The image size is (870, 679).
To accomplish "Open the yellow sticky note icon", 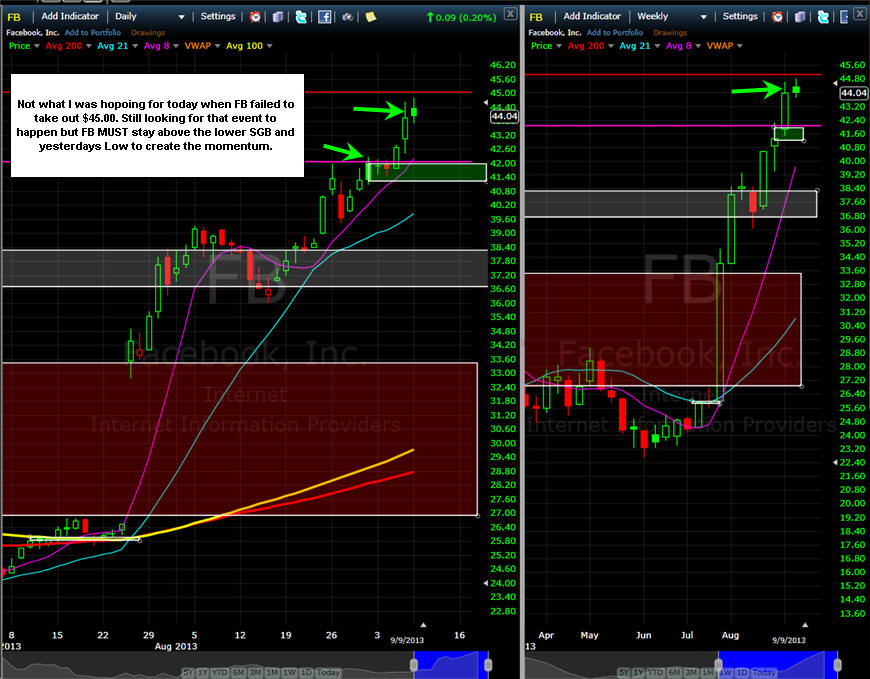I will 371,17.
